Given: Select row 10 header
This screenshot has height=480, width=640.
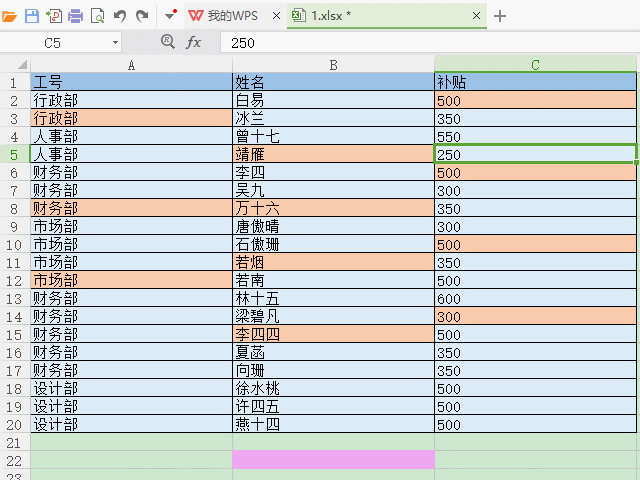Looking at the screenshot, I should tap(14, 245).
